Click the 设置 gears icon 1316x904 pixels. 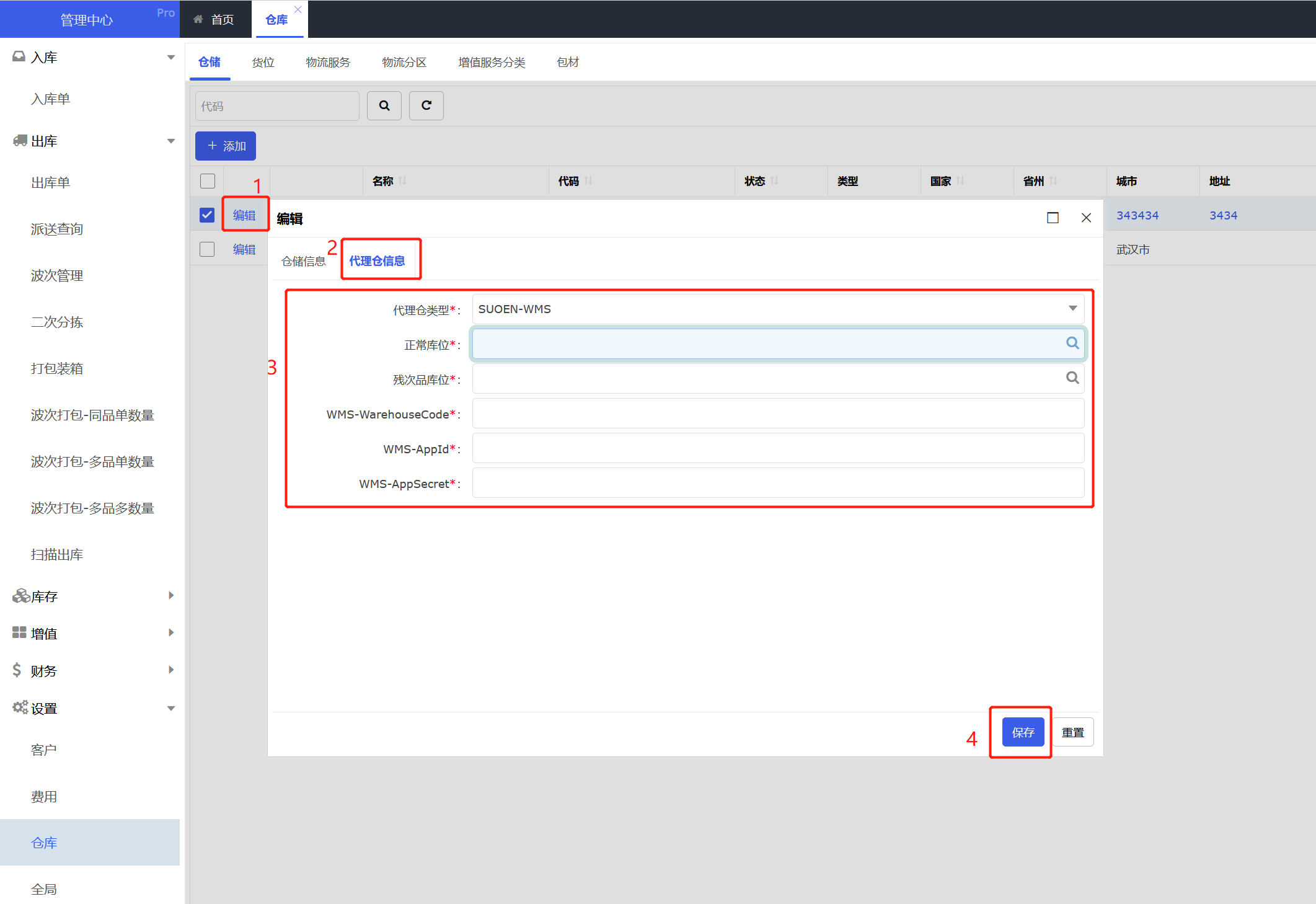(20, 707)
